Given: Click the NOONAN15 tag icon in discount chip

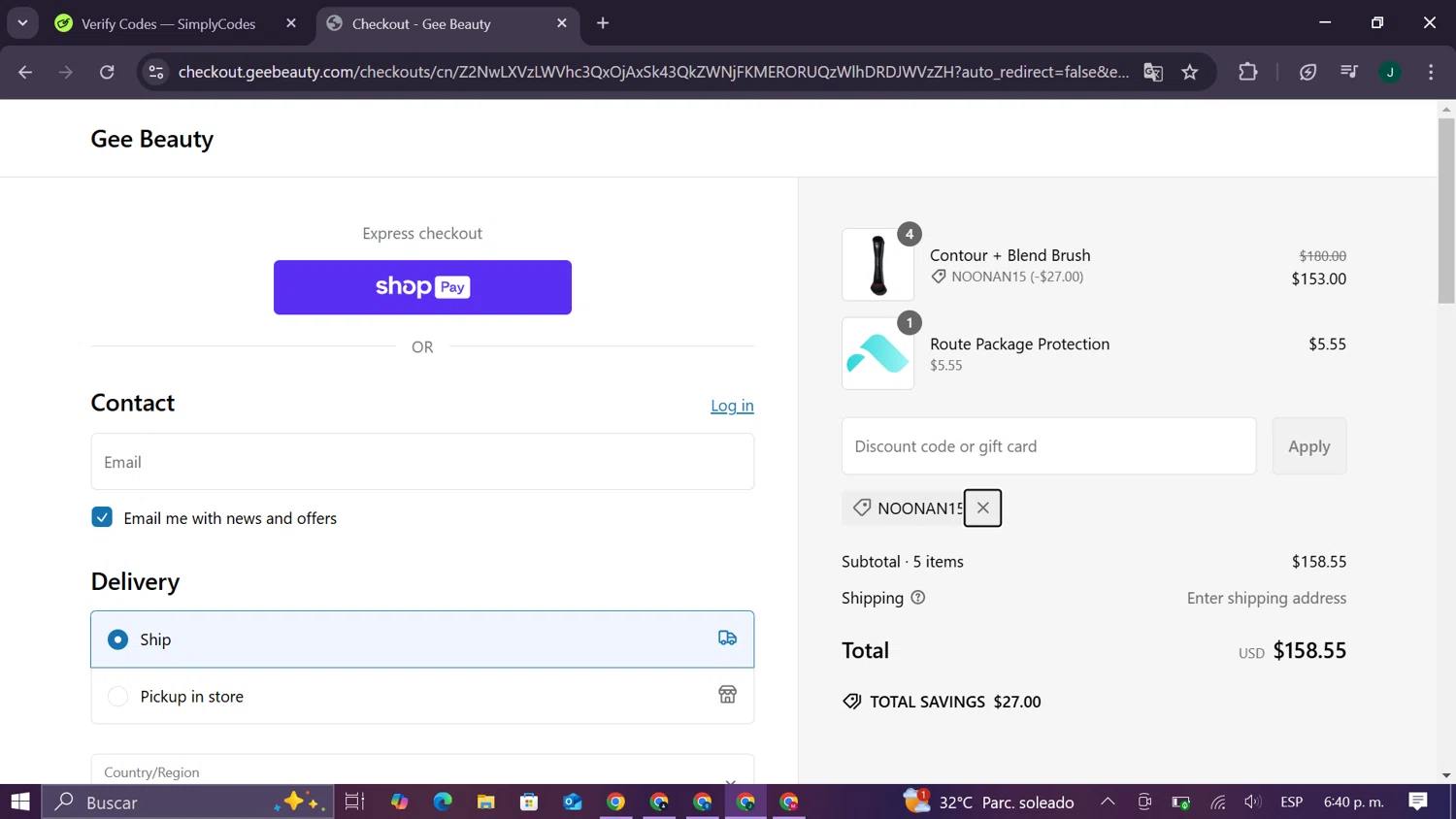Looking at the screenshot, I should point(861,508).
